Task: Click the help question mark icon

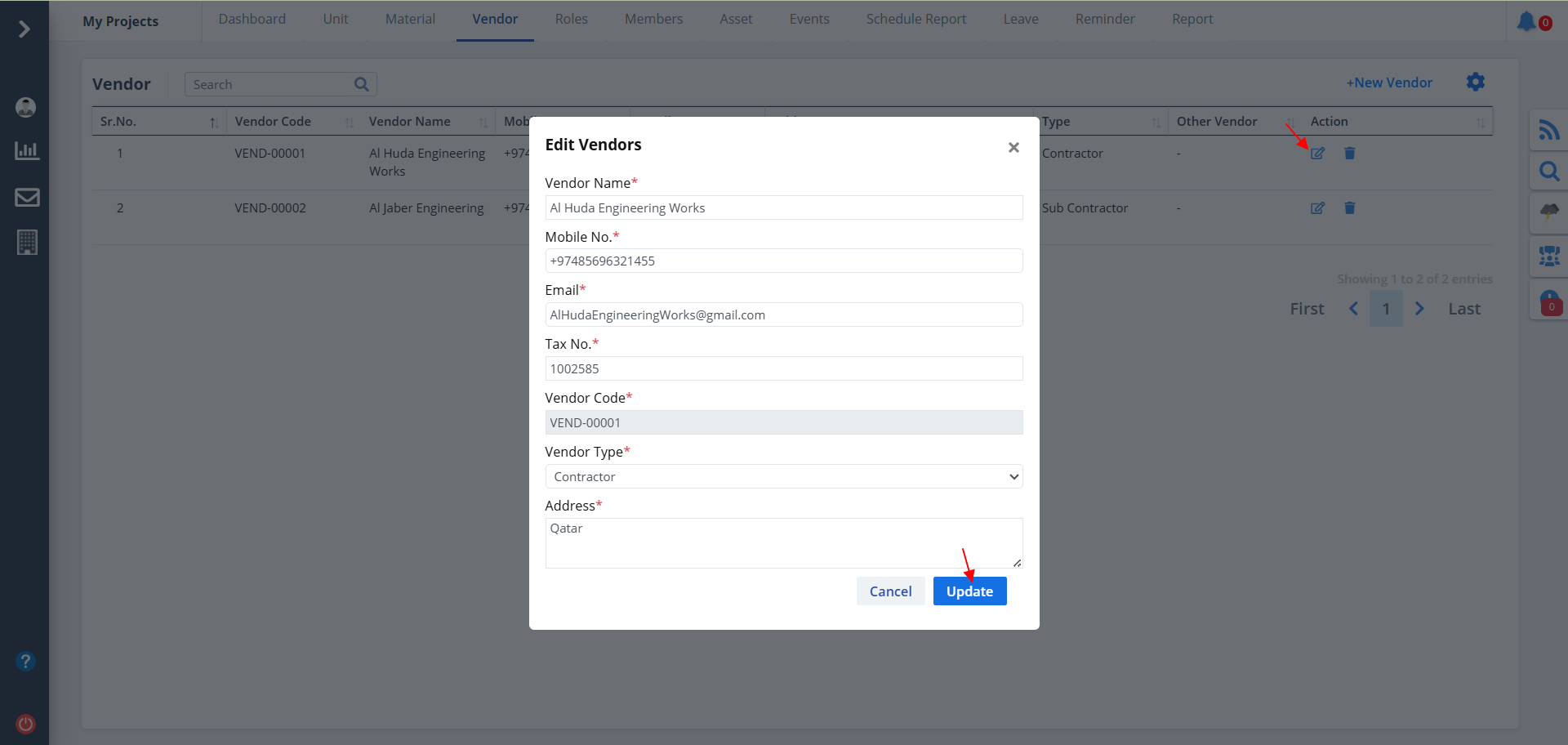Action: pyautogui.click(x=26, y=661)
